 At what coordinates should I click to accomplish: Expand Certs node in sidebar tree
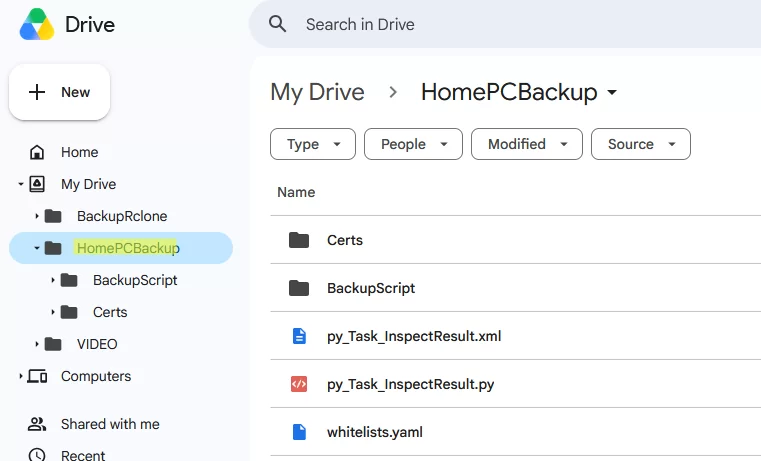[x=53, y=313]
